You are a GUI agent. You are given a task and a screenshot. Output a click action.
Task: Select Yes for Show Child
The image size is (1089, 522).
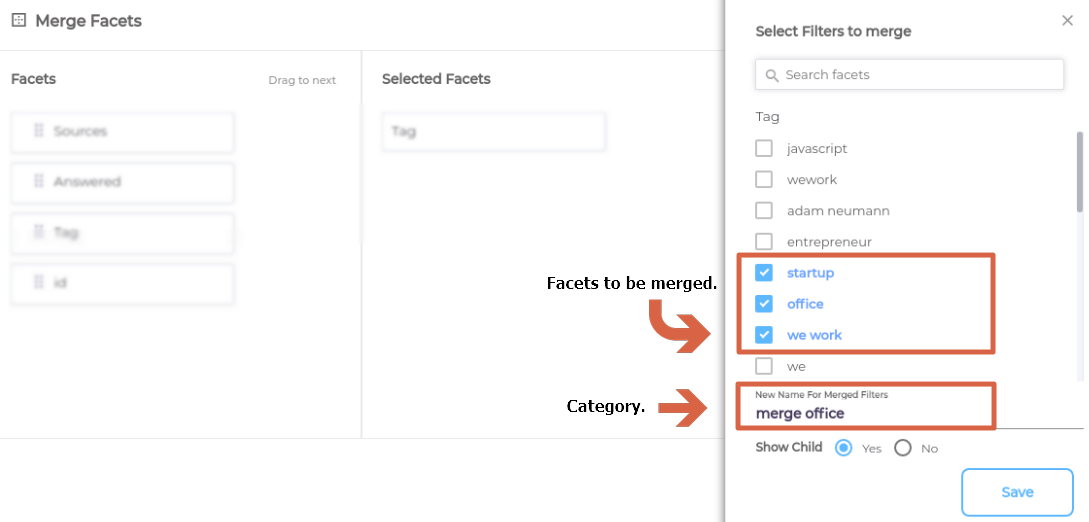point(843,448)
